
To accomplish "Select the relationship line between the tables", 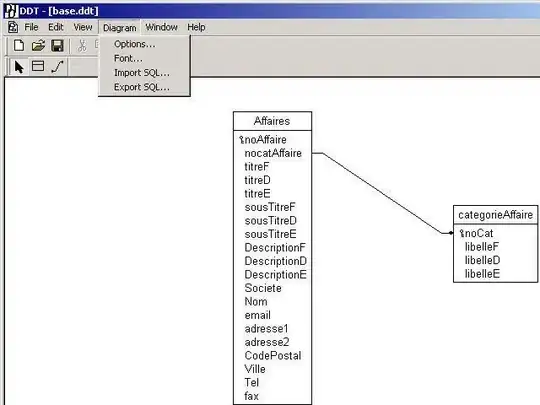I will click(382, 193).
